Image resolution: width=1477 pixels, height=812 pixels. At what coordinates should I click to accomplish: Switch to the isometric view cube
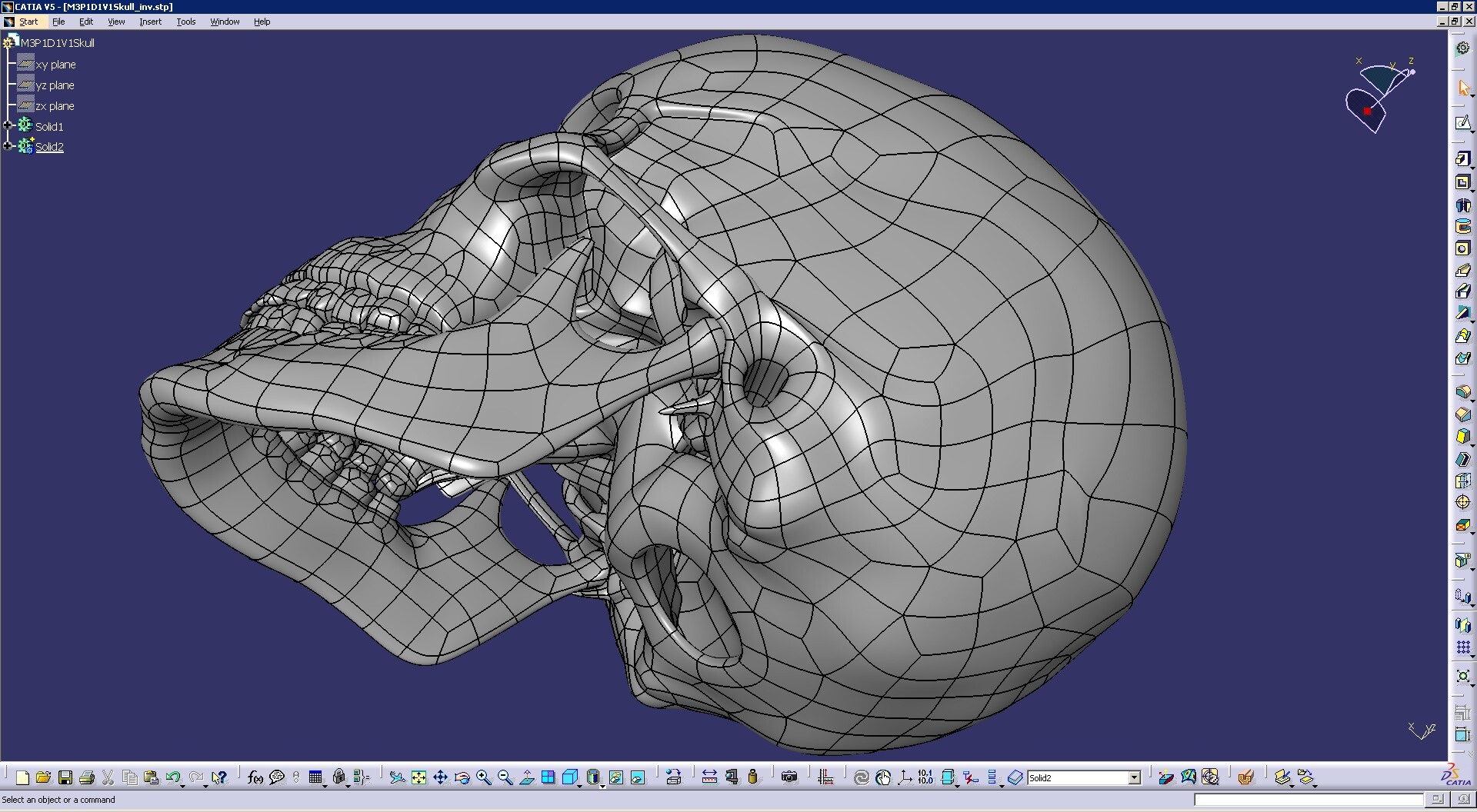point(571,777)
